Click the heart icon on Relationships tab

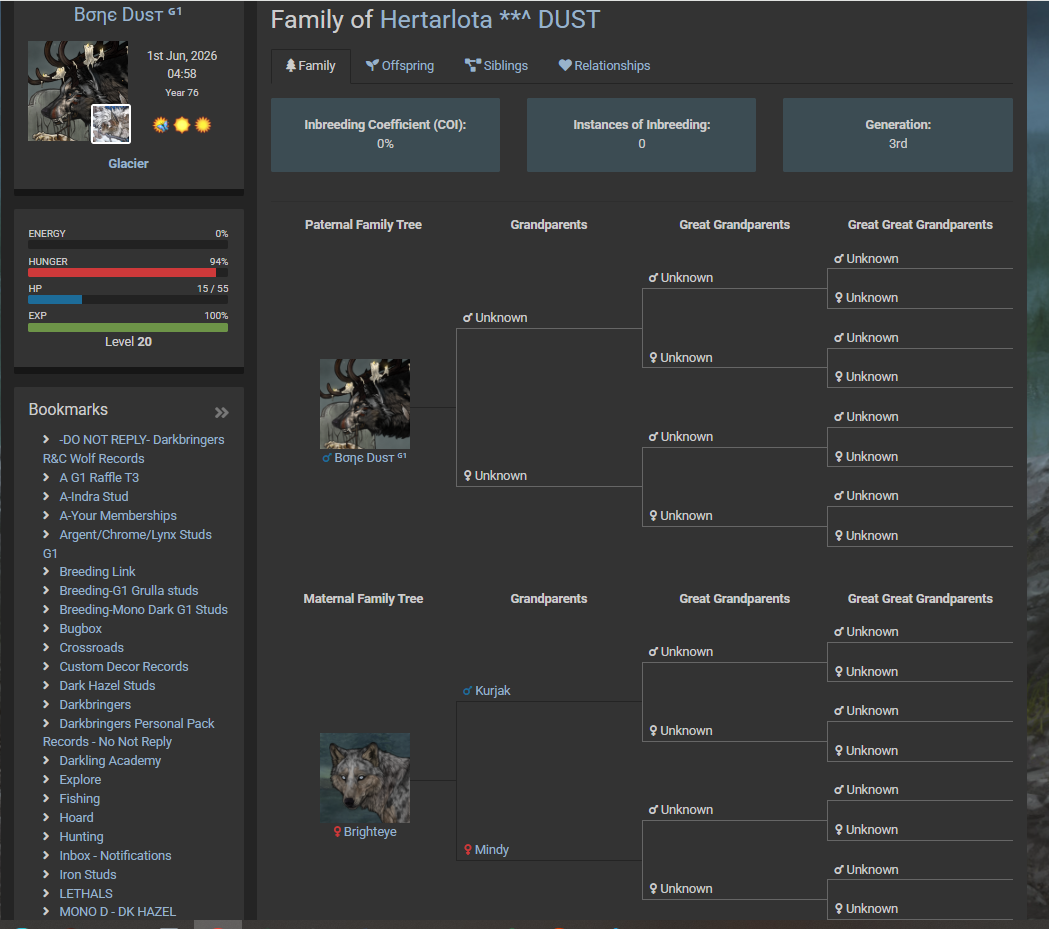tap(565, 65)
